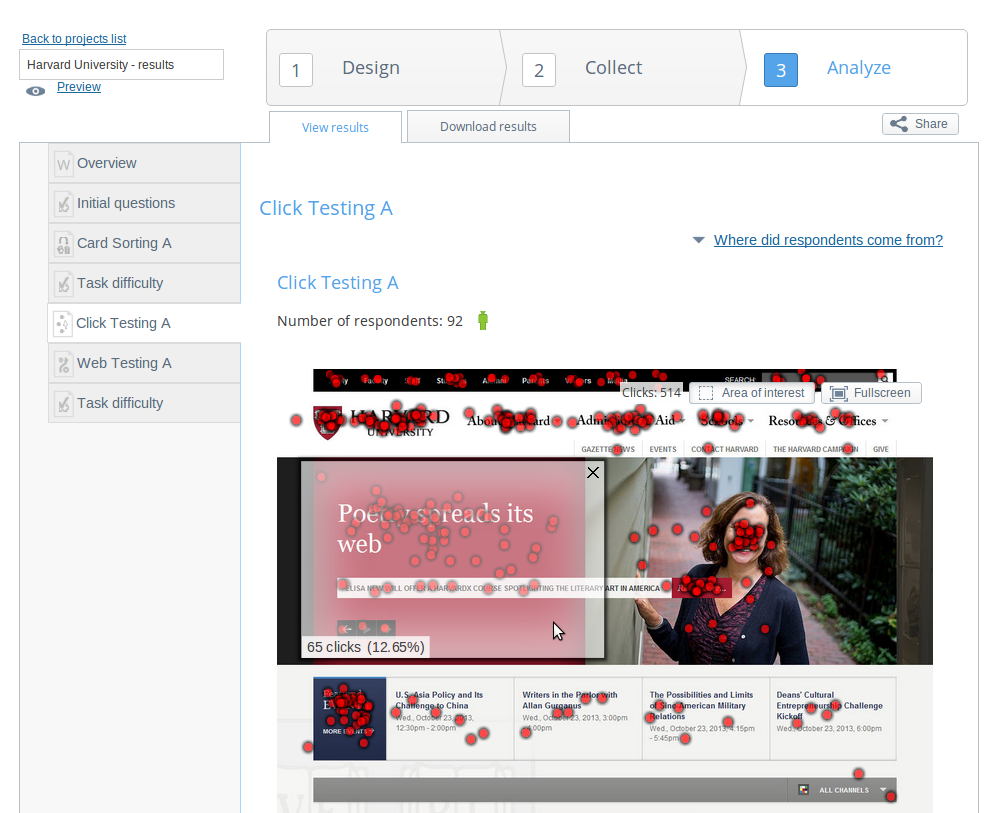Click step number 2 box

539,70
